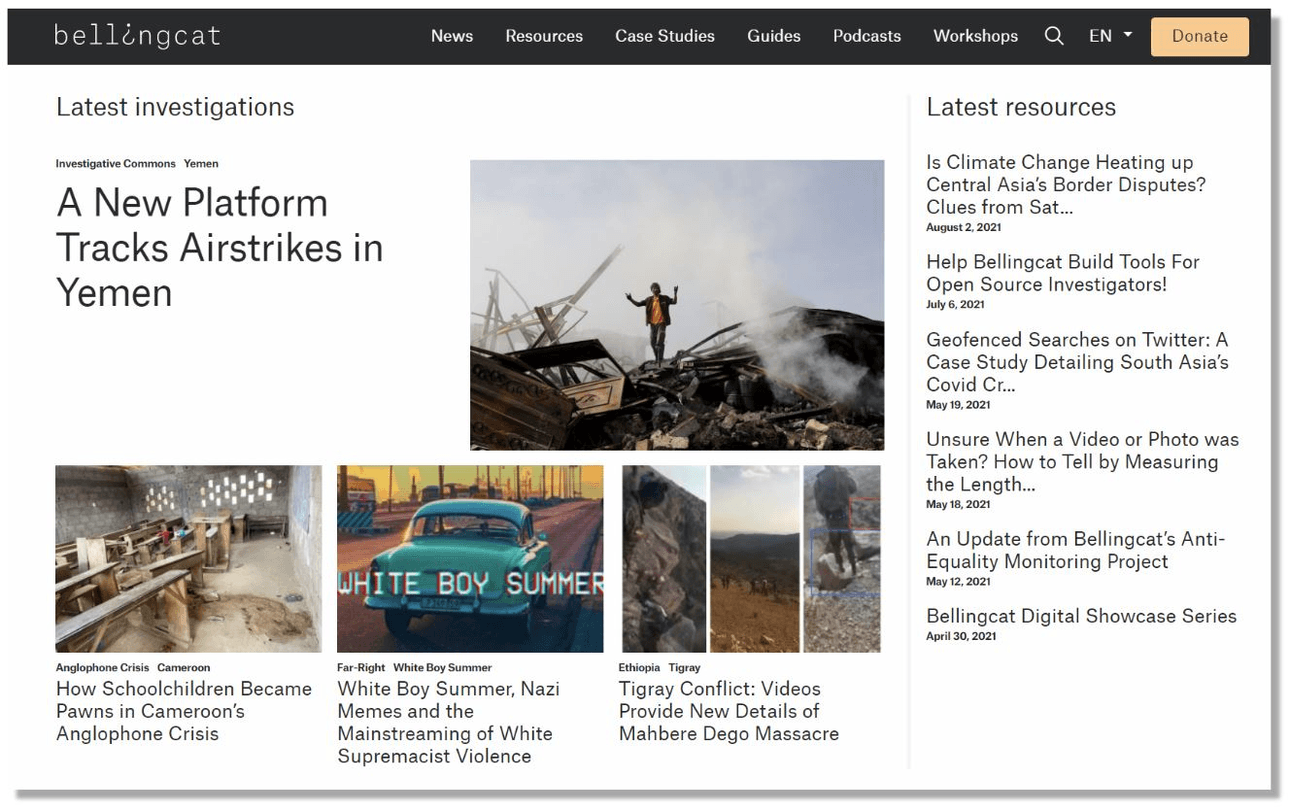Image resolution: width=1290 pixels, height=807 pixels.
Task: Click the bellingcat logo
Action: 137,36
